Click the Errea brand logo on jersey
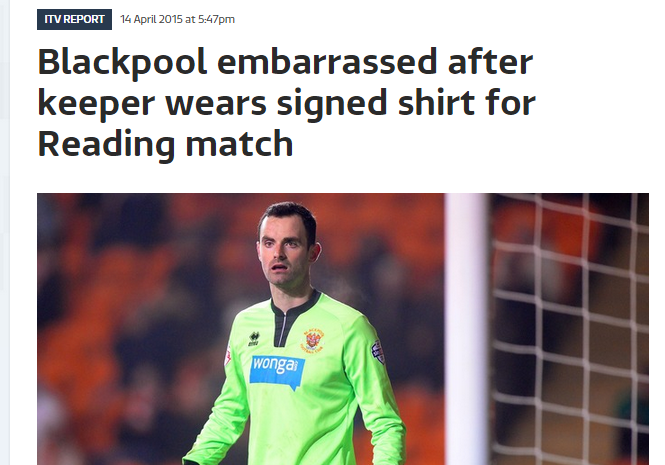 tap(254, 339)
